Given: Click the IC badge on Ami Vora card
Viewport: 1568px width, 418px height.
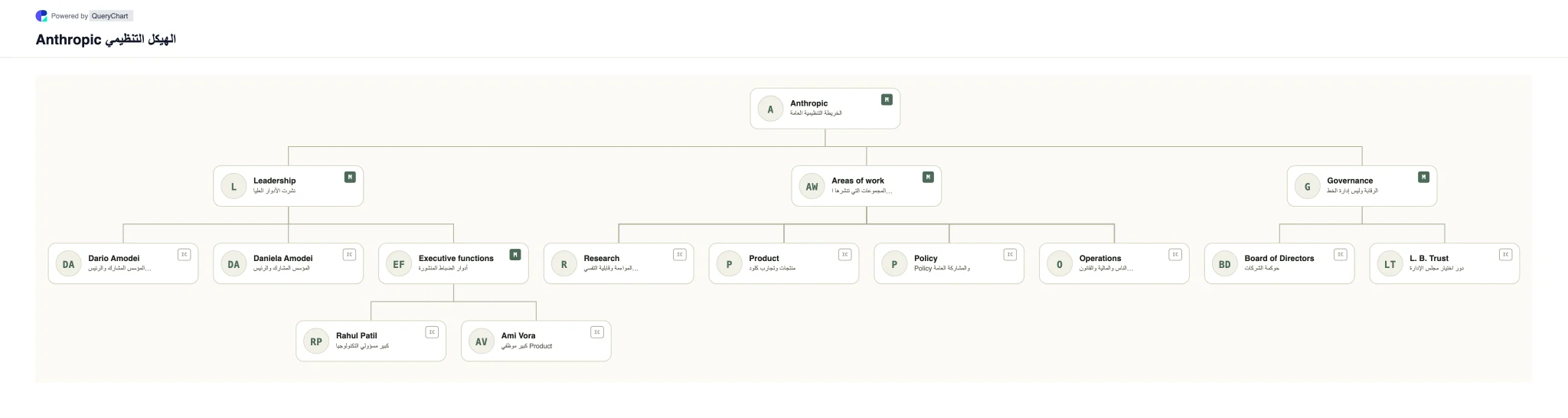Looking at the screenshot, I should tap(597, 332).
